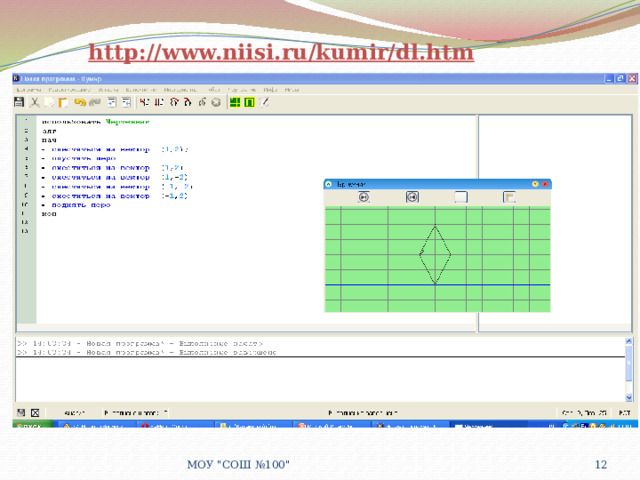Click the grey stop gear icon

pos(216,102)
